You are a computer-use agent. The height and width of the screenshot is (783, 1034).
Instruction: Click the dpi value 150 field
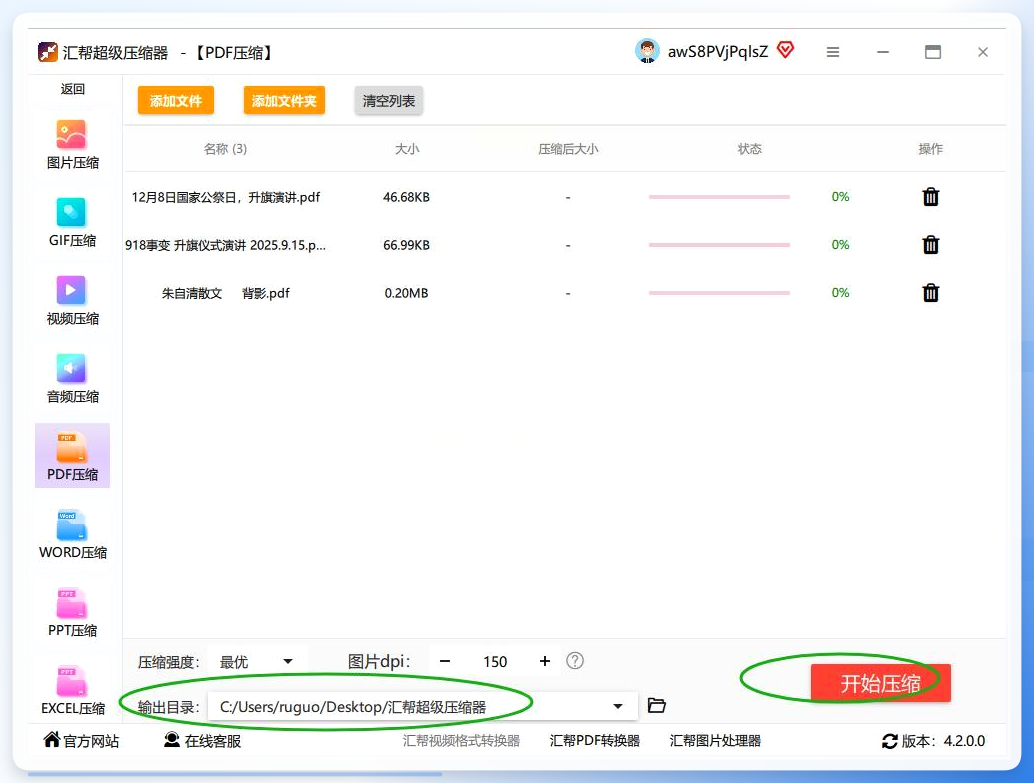click(x=495, y=662)
